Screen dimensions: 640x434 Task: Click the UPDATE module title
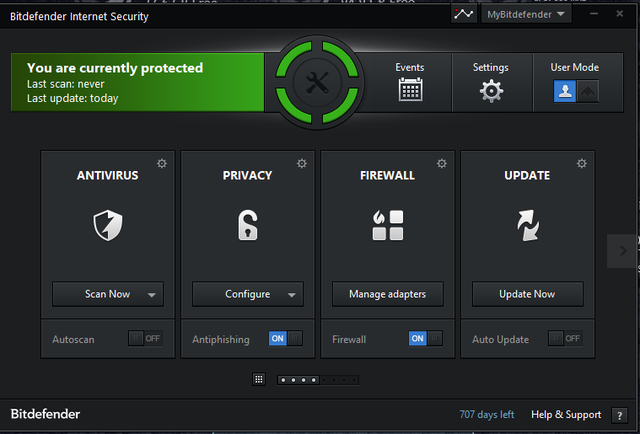527,176
